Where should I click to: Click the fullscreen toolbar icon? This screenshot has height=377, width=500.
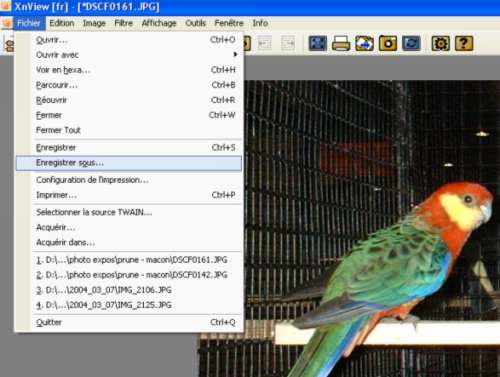(x=318, y=43)
